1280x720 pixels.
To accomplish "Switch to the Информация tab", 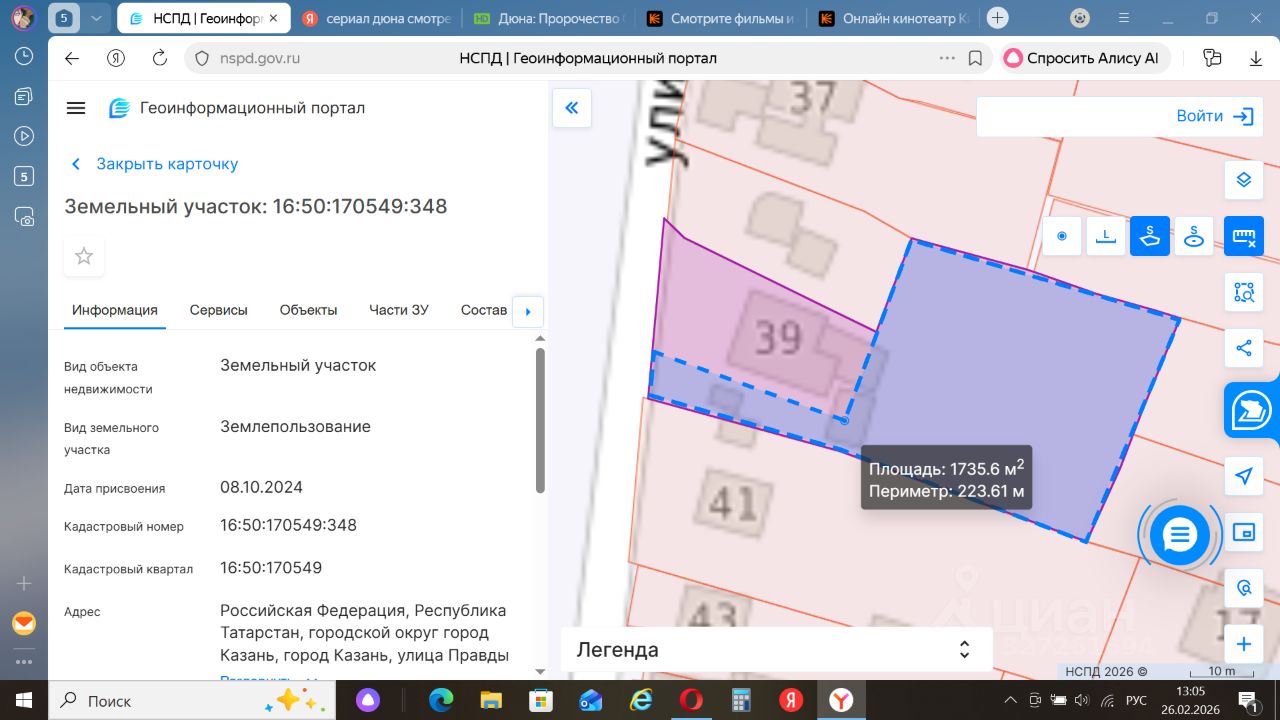I will click(115, 310).
